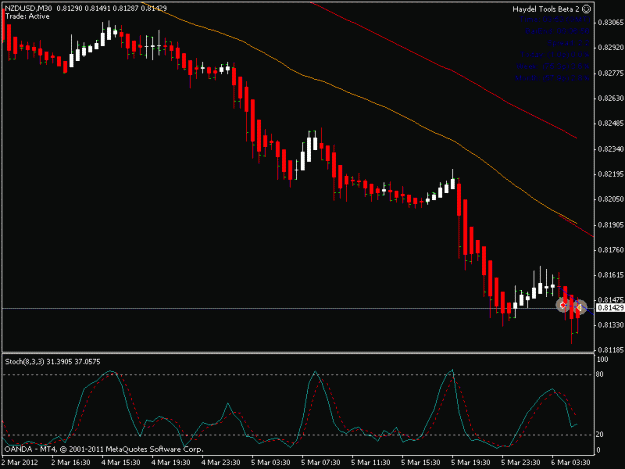Click the '4 Mar 19:30' time label
The image size is (625, 469).
pyautogui.click(x=171, y=463)
